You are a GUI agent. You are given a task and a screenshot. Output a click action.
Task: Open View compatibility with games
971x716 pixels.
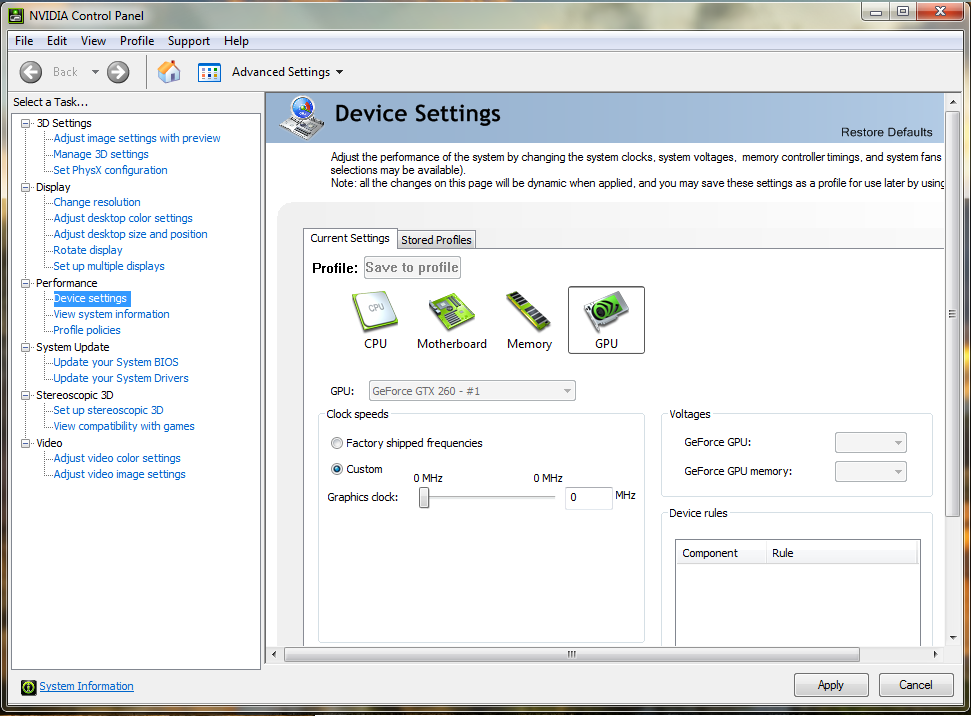124,426
